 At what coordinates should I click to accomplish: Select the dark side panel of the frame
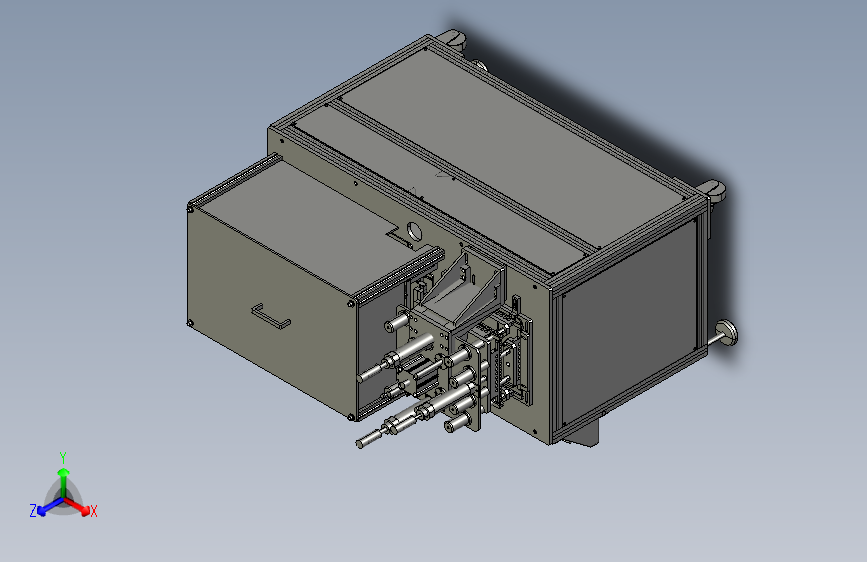point(631,322)
